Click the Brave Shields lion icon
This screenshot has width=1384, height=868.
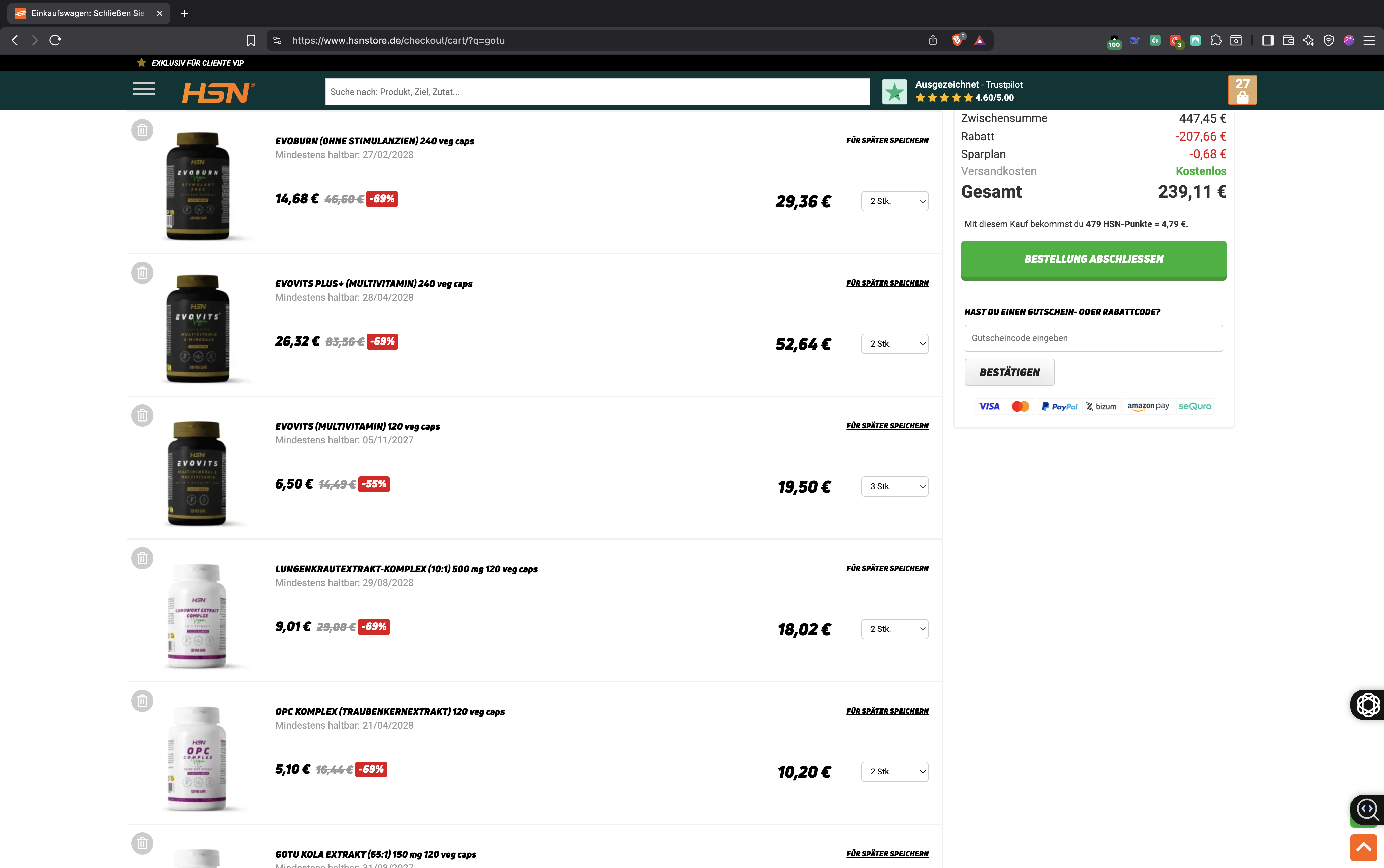click(x=957, y=40)
